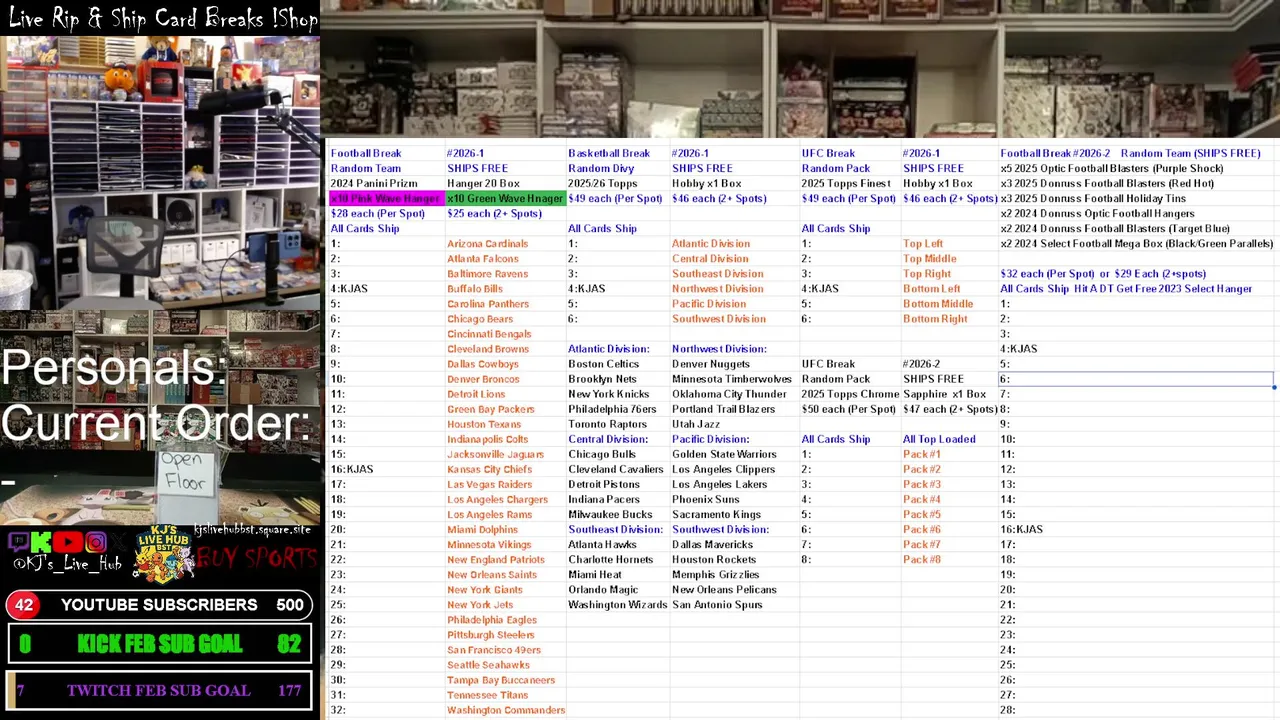Select the '2025 Topps Chrome' cell

click(849, 394)
